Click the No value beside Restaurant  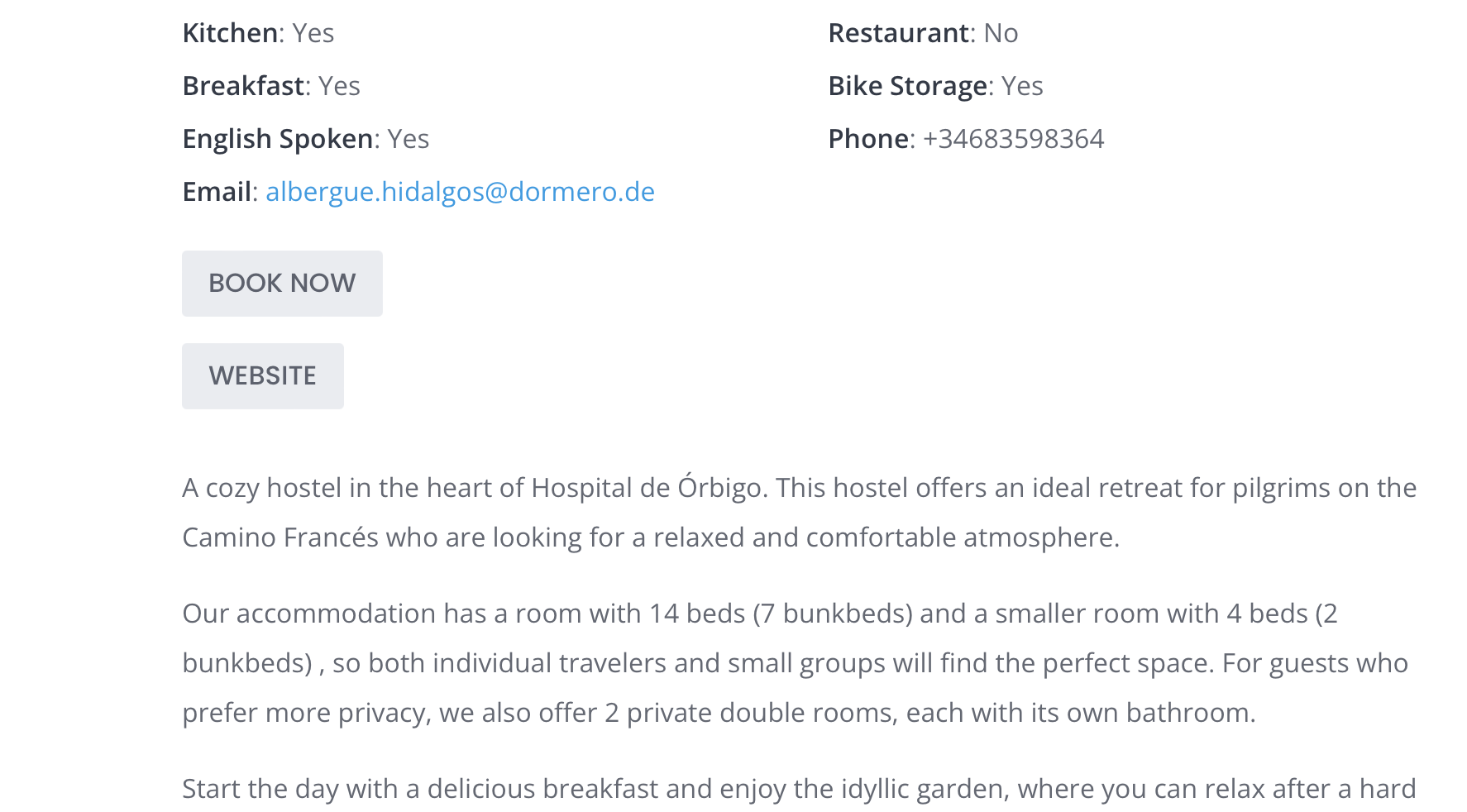(1001, 33)
